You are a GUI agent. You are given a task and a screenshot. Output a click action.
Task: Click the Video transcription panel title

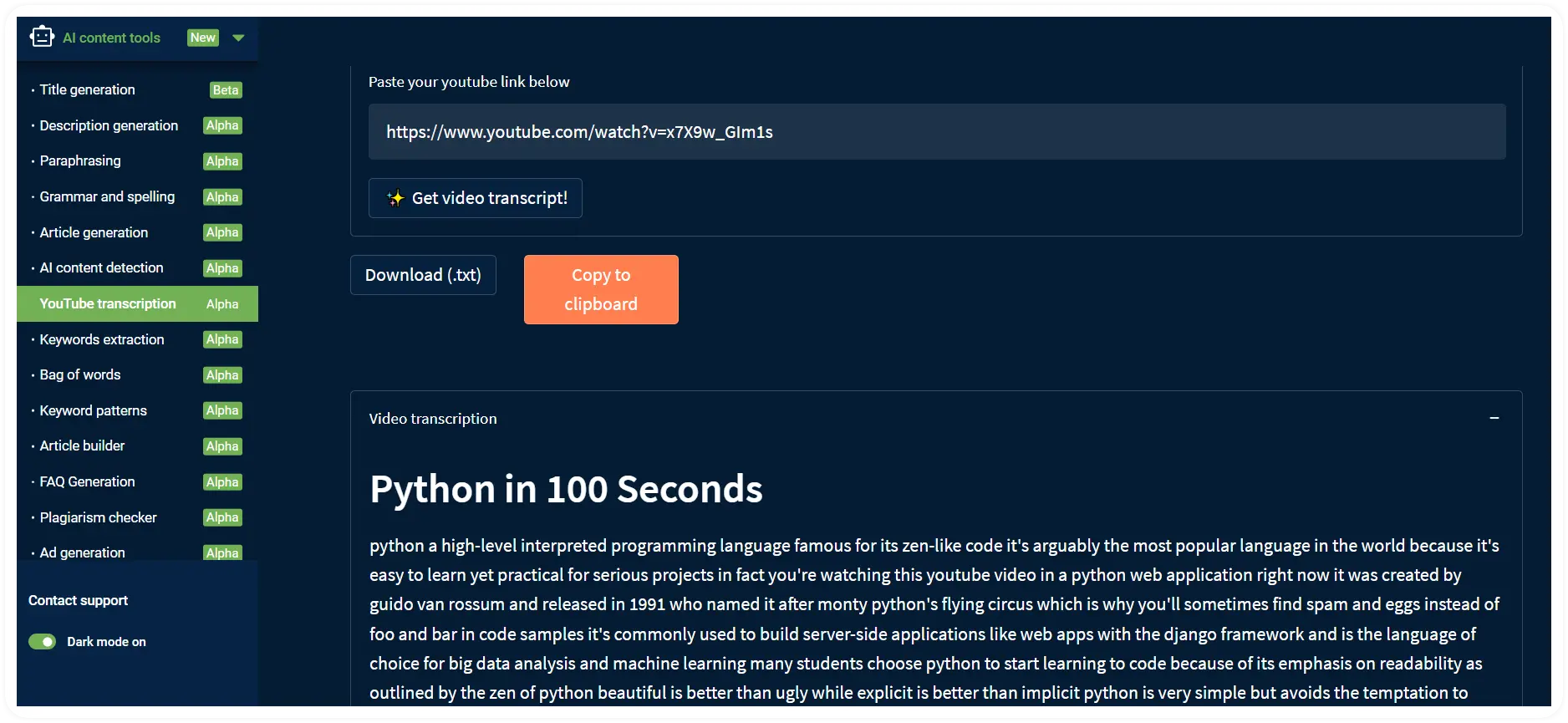click(x=433, y=419)
